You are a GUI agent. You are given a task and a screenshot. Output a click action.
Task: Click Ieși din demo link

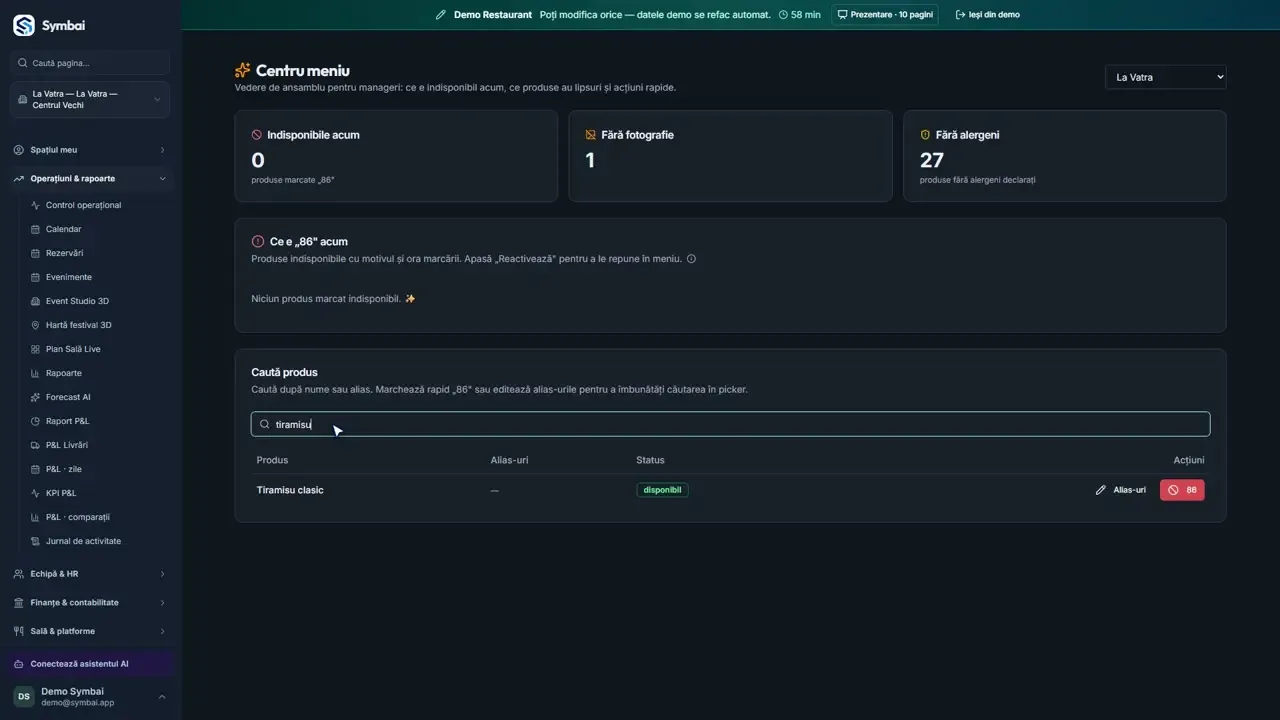[x=987, y=15]
